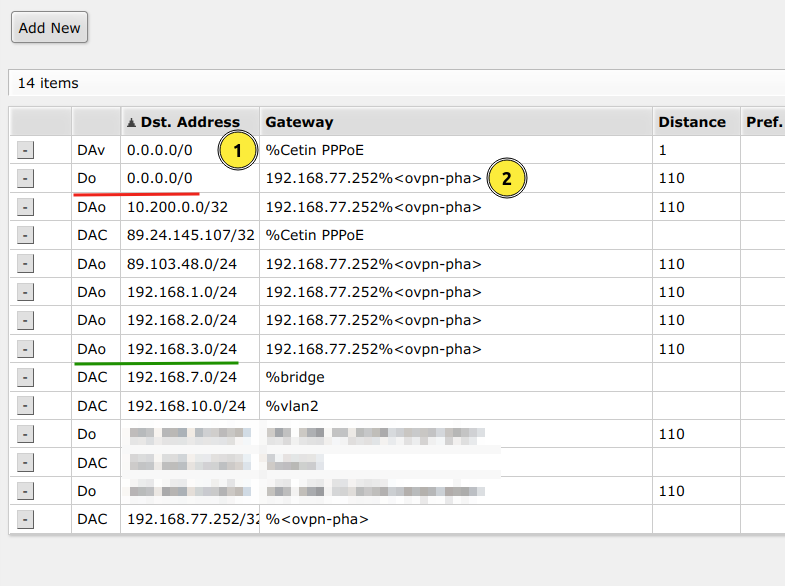Open route 89.24.145.107/32
The height and width of the screenshot is (586, 785).
[191, 235]
